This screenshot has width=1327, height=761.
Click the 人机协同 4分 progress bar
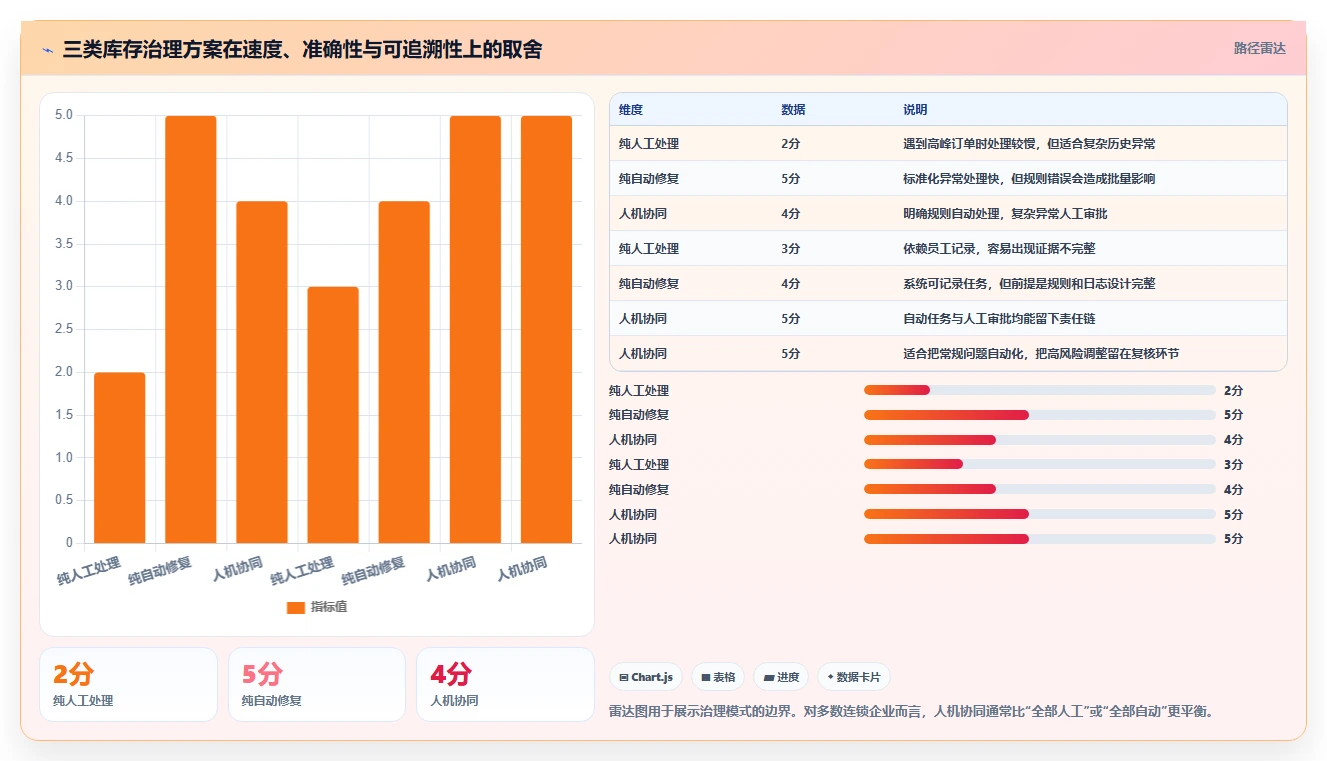pyautogui.click(x=1040, y=440)
